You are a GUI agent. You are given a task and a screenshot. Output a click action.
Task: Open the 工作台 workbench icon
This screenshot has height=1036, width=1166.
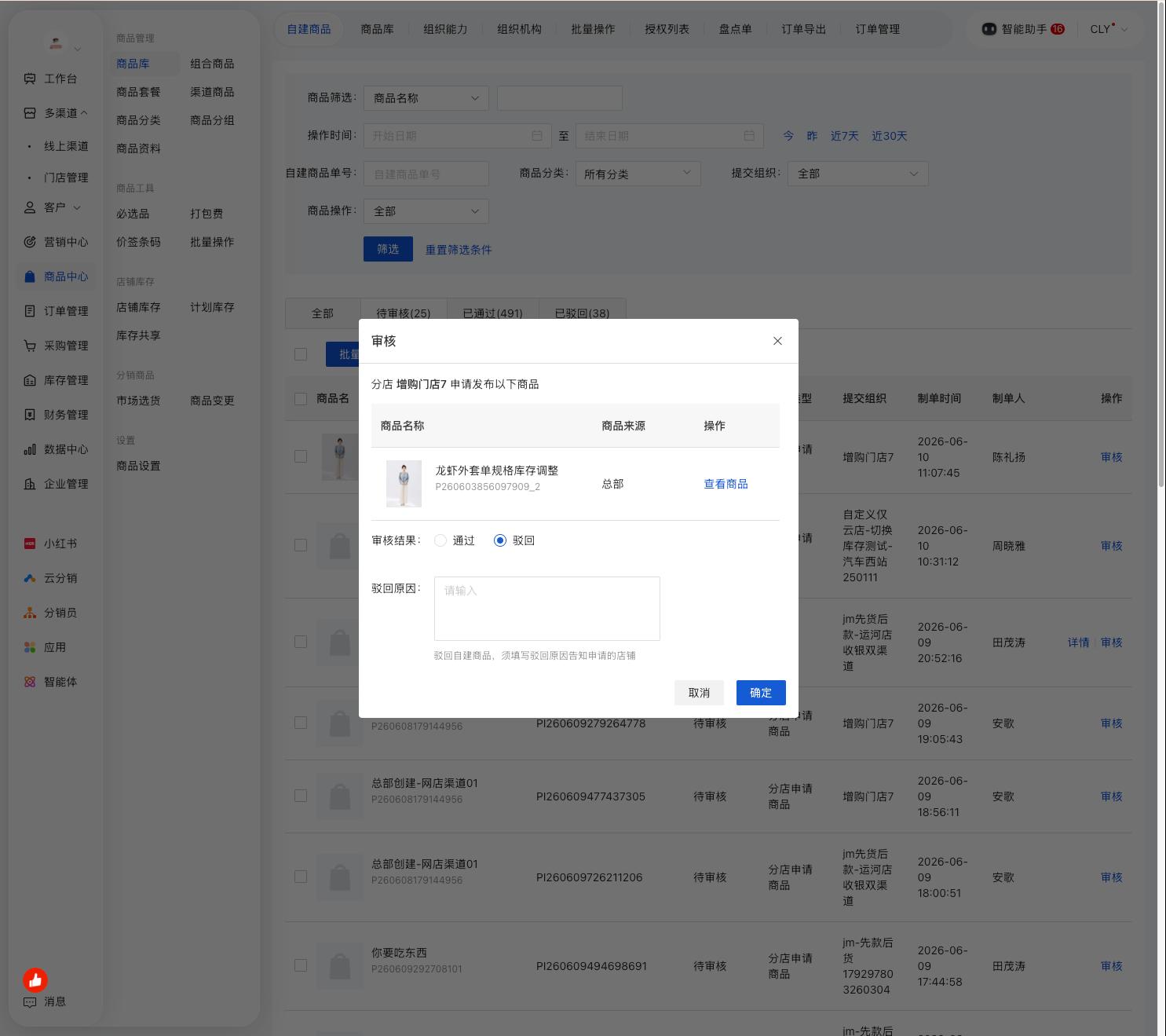coord(30,79)
